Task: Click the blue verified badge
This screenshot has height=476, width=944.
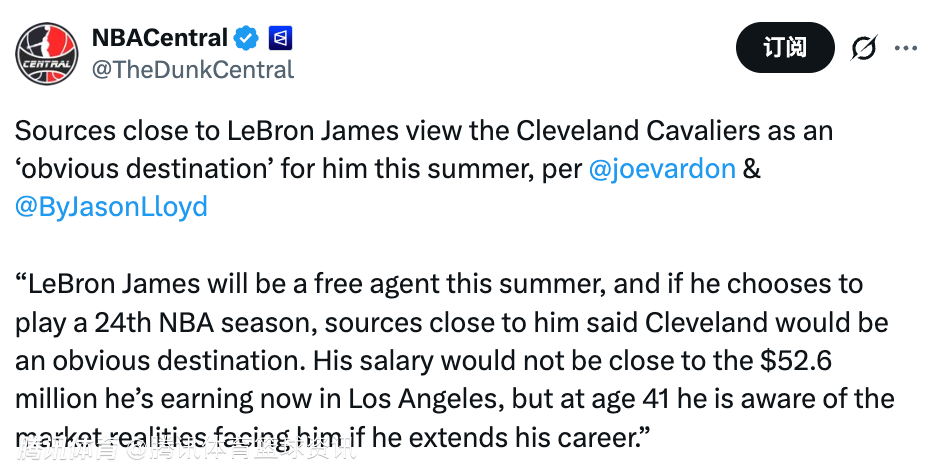Action: (x=246, y=39)
